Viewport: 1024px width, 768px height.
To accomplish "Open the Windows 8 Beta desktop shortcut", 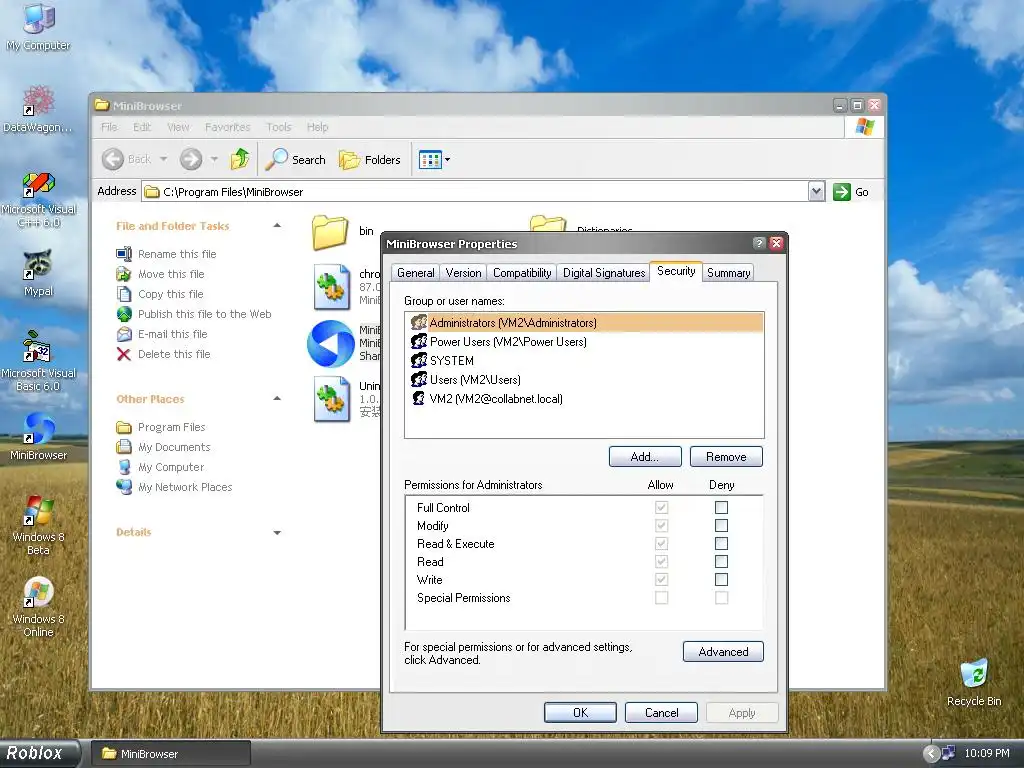I will click(x=38, y=524).
